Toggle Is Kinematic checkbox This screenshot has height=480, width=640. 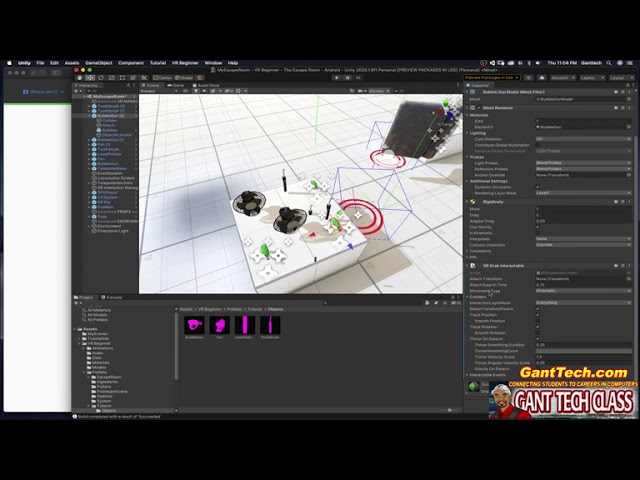(538, 233)
